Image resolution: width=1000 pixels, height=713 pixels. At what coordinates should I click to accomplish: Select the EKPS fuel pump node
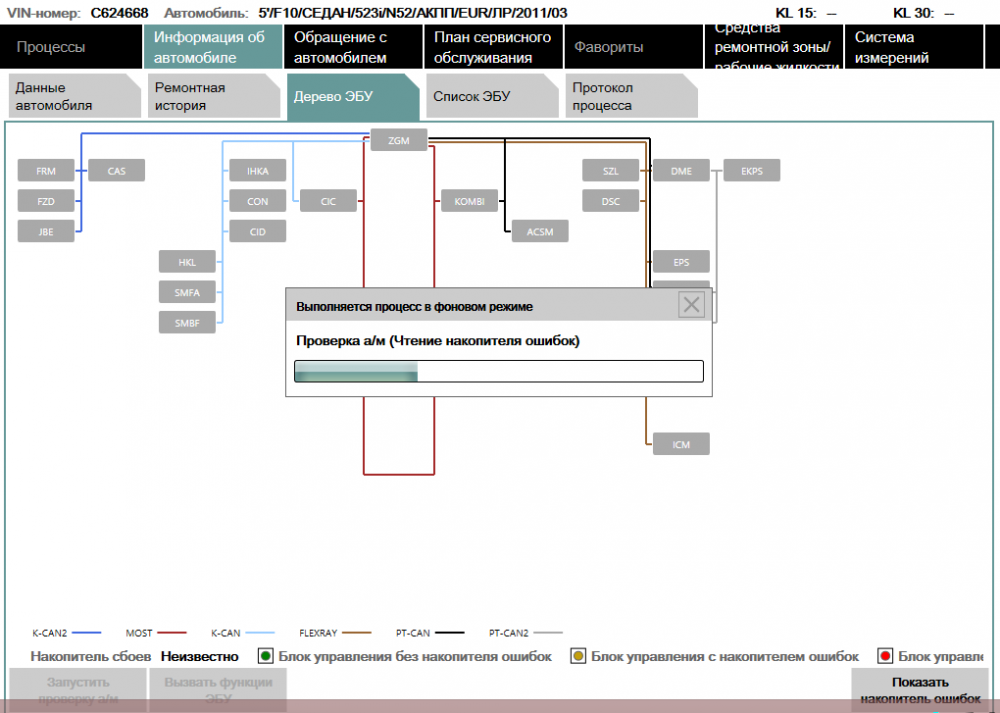(752, 171)
